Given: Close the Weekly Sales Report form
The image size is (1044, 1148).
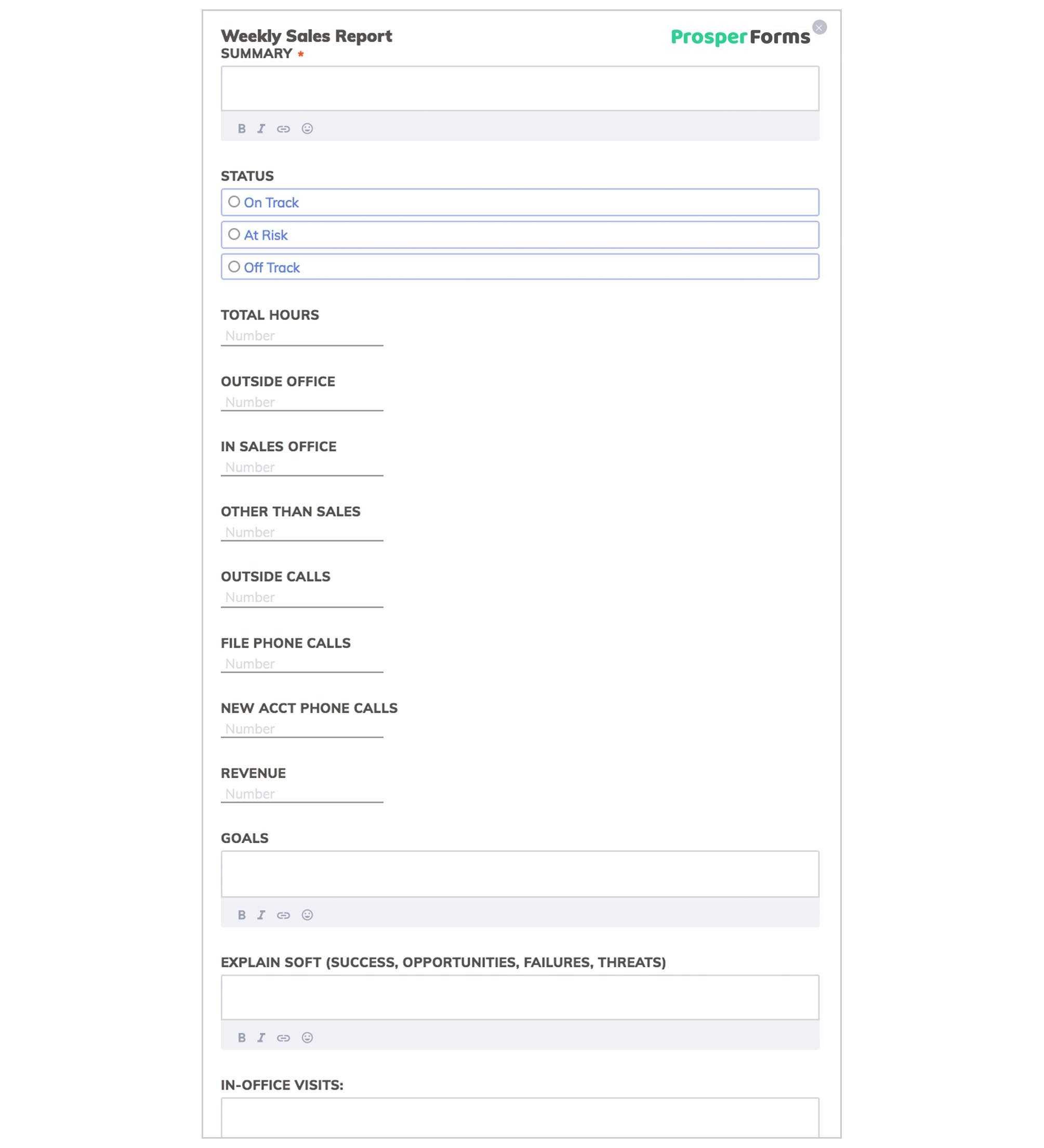Looking at the screenshot, I should 820,26.
